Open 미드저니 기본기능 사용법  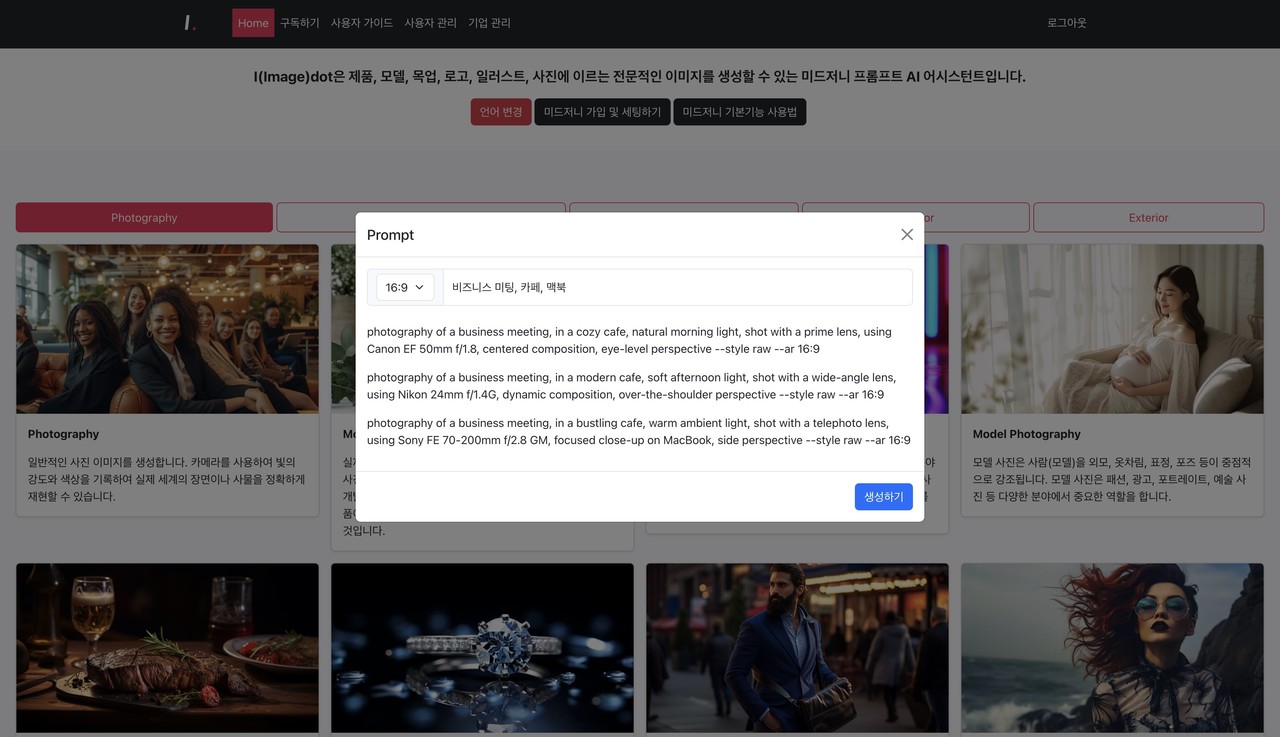[x=740, y=112]
